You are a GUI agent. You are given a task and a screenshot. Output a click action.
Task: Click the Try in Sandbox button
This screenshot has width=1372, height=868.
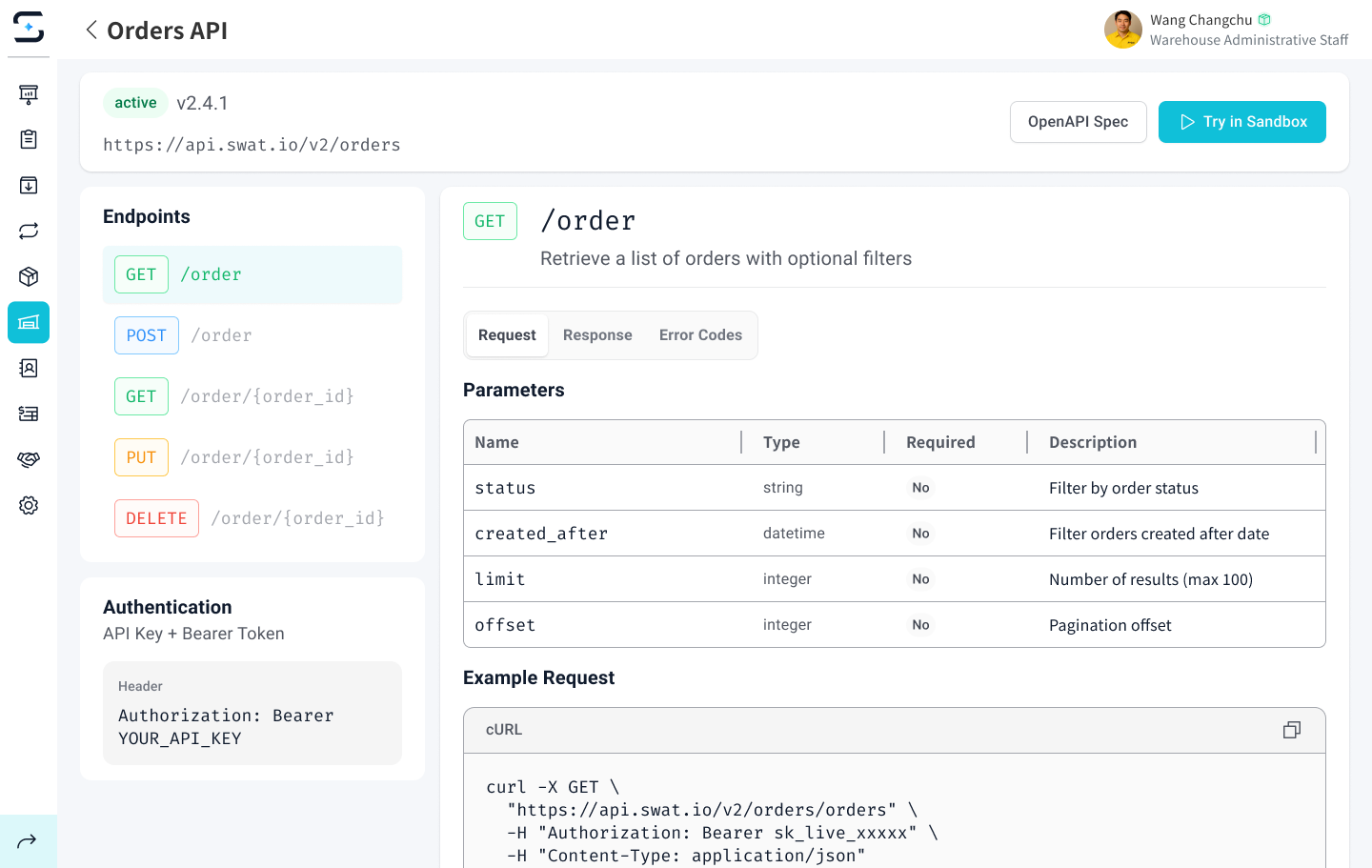pos(1241,122)
